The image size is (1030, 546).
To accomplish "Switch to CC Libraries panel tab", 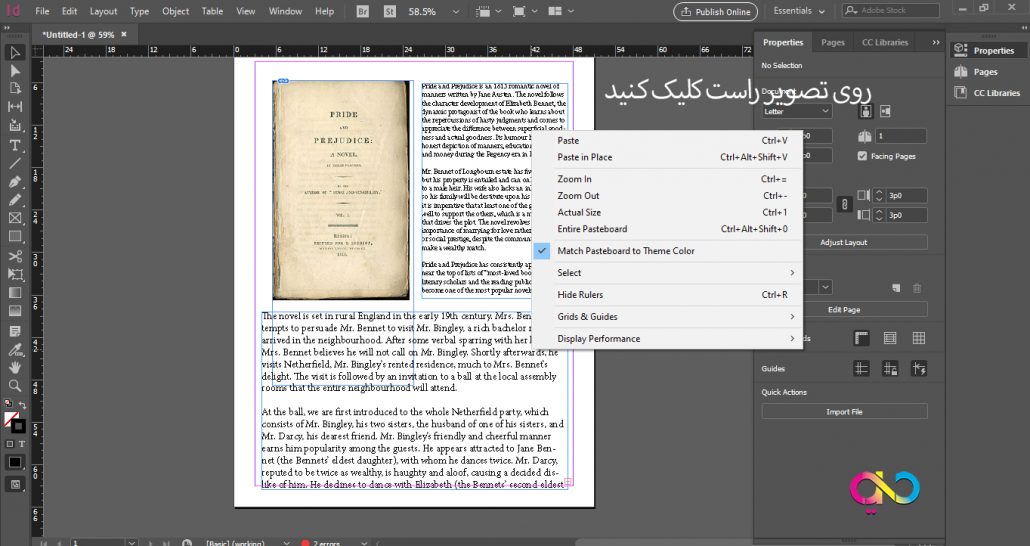I will pyautogui.click(x=884, y=42).
